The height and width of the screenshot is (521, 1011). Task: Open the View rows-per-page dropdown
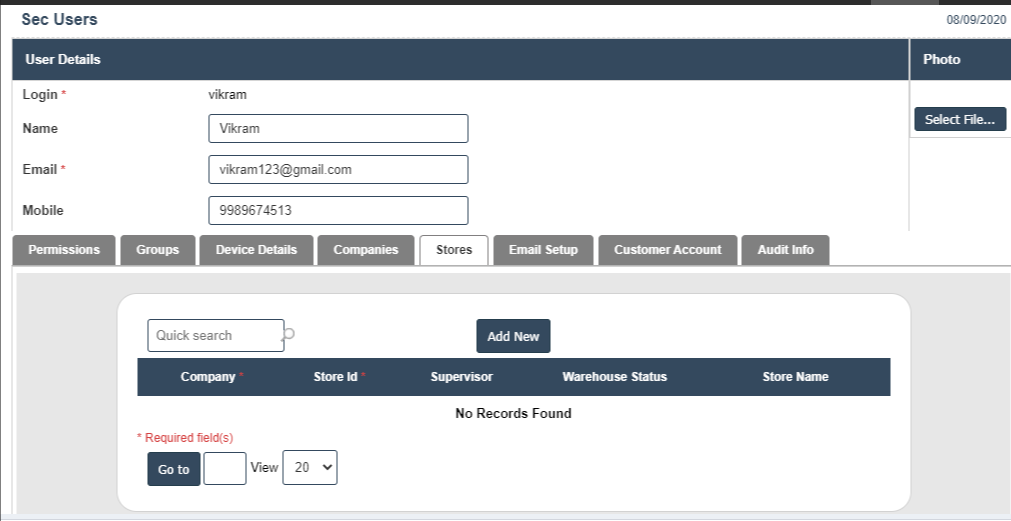(x=310, y=468)
